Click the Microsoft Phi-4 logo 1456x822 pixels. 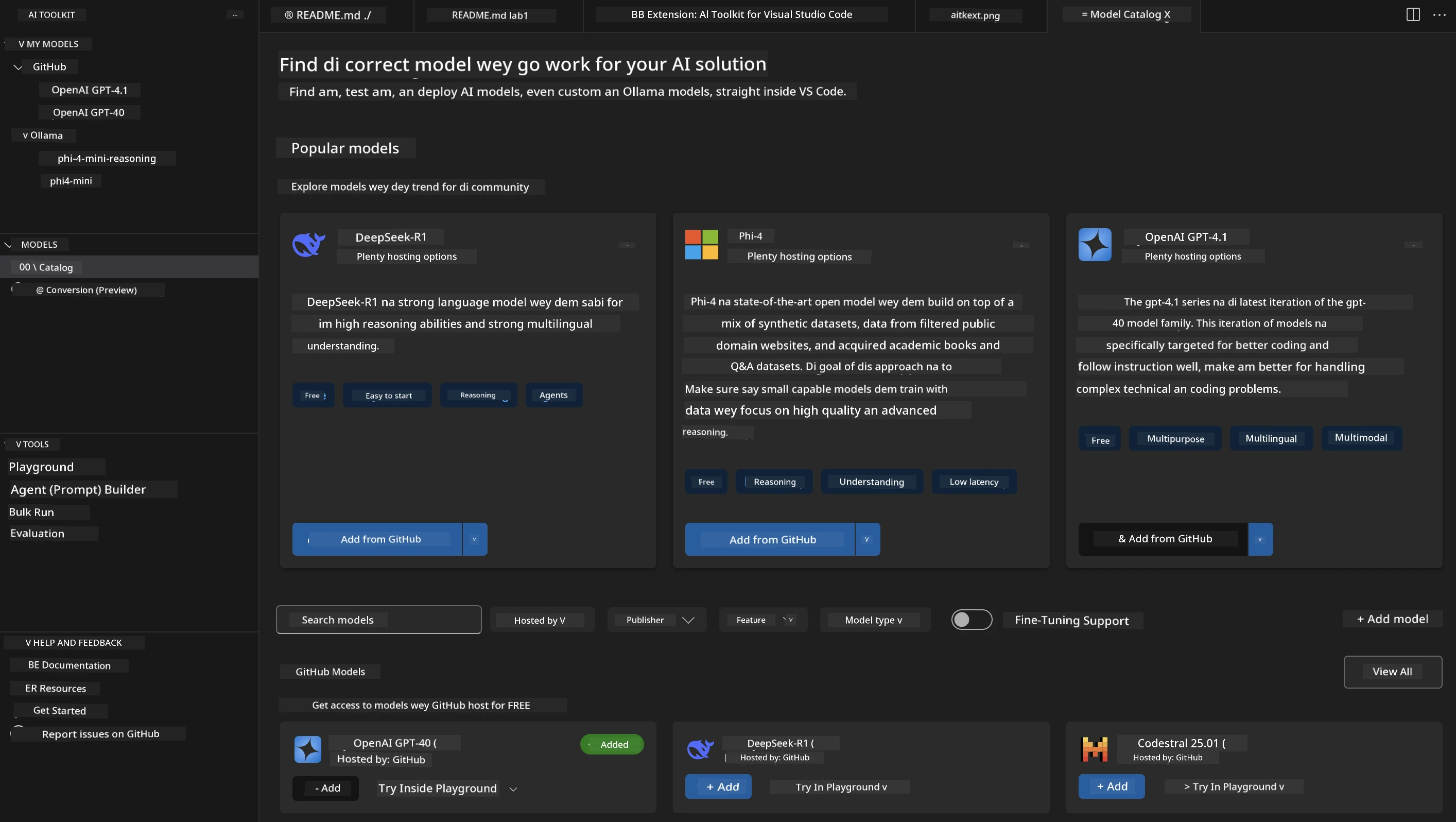click(701, 245)
